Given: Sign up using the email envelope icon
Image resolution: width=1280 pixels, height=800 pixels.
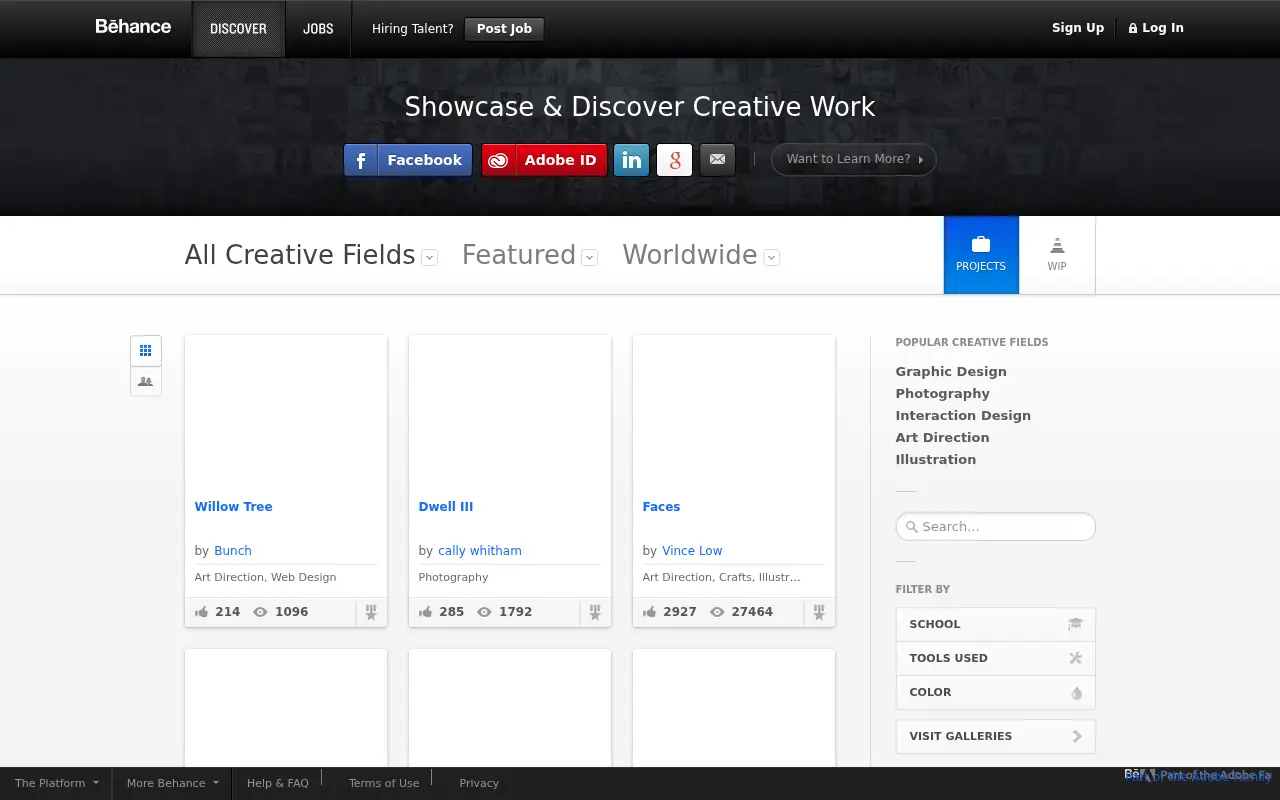Looking at the screenshot, I should click(718, 160).
